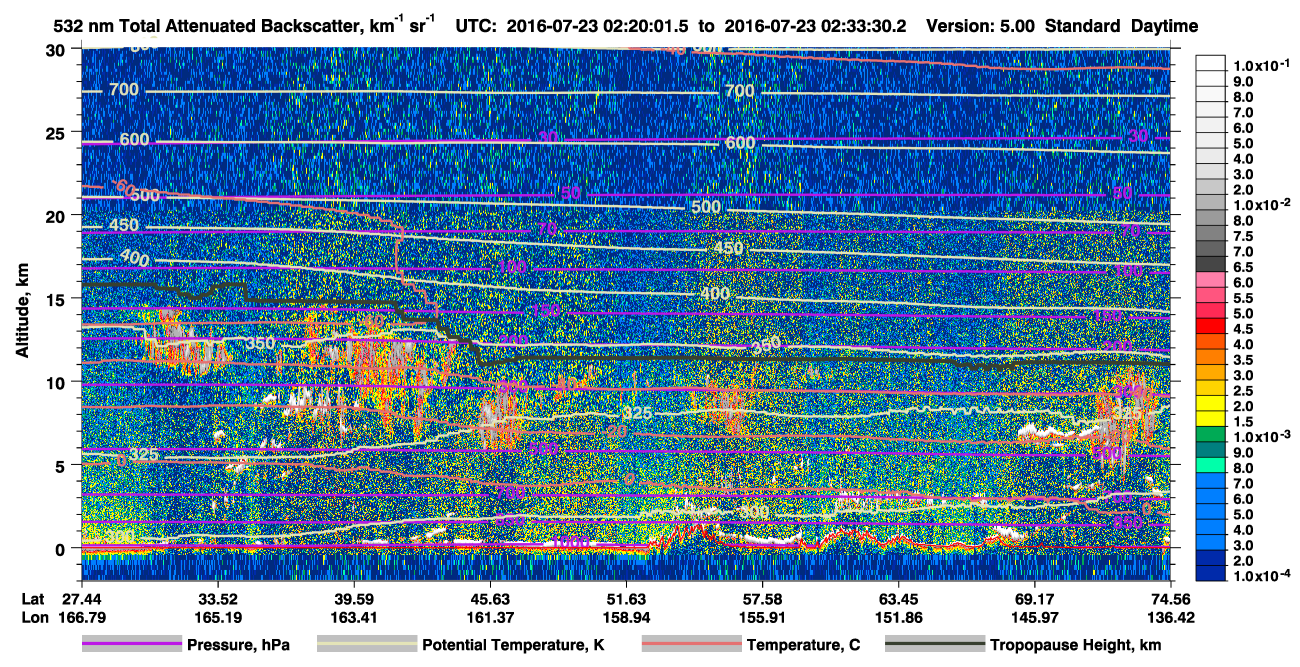Click the "Tropopause Height, km" legend label
The height and width of the screenshot is (667, 1300).
tap(1075, 645)
